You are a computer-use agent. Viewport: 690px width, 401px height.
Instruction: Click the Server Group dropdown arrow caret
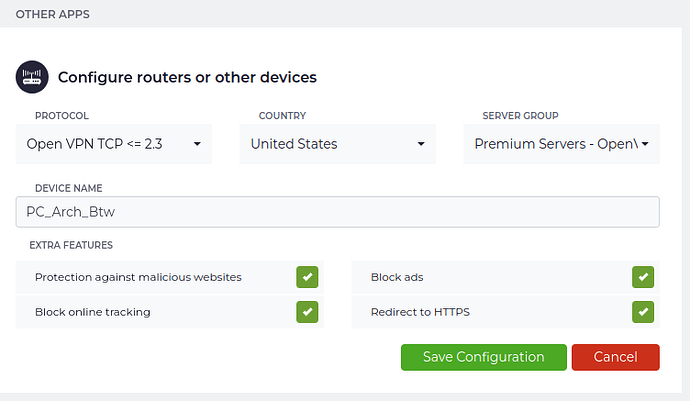[645, 144]
